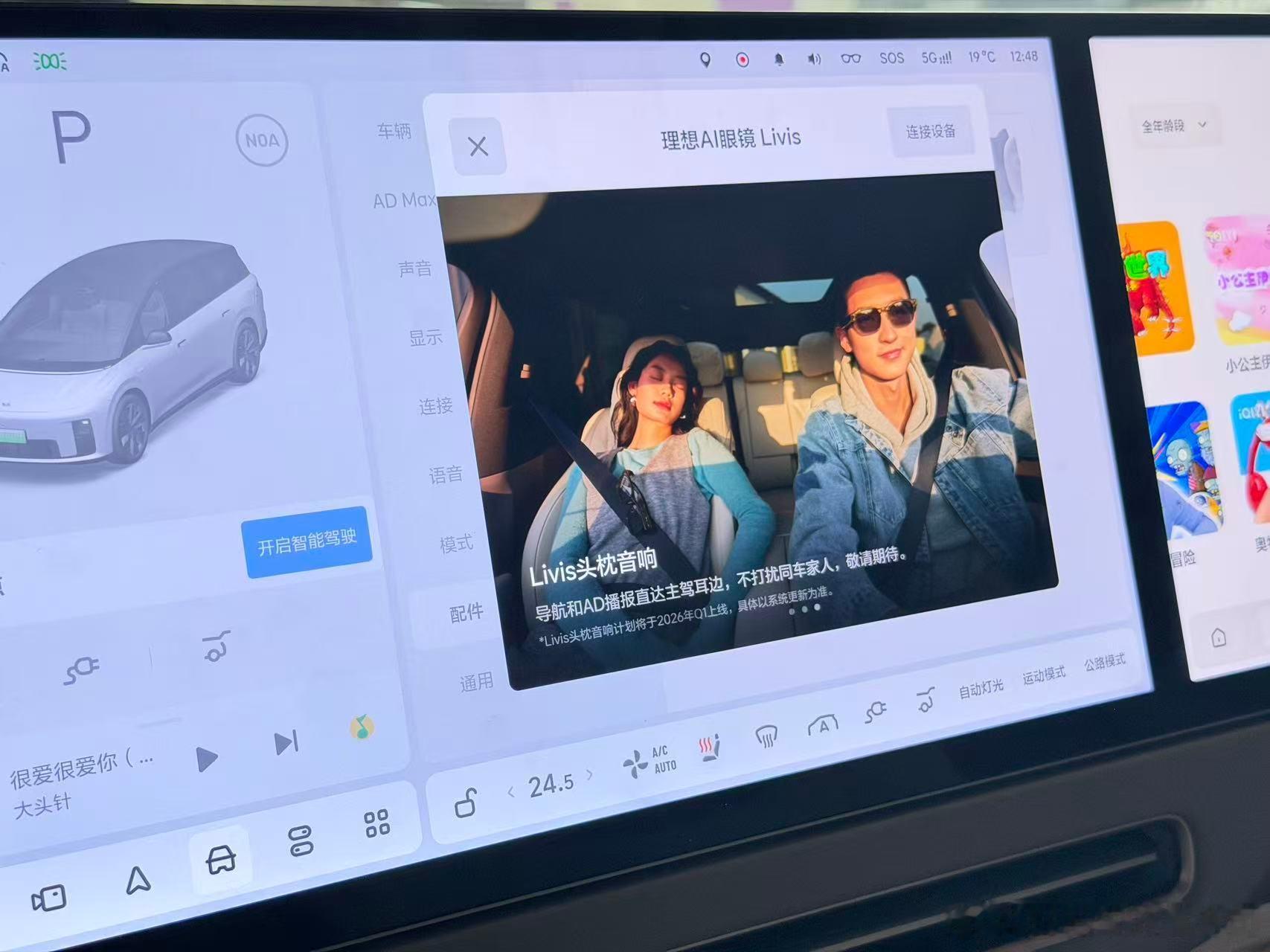Toggle the auto hold (A) icon
The width and height of the screenshot is (1270, 952).
pyautogui.click(x=823, y=724)
